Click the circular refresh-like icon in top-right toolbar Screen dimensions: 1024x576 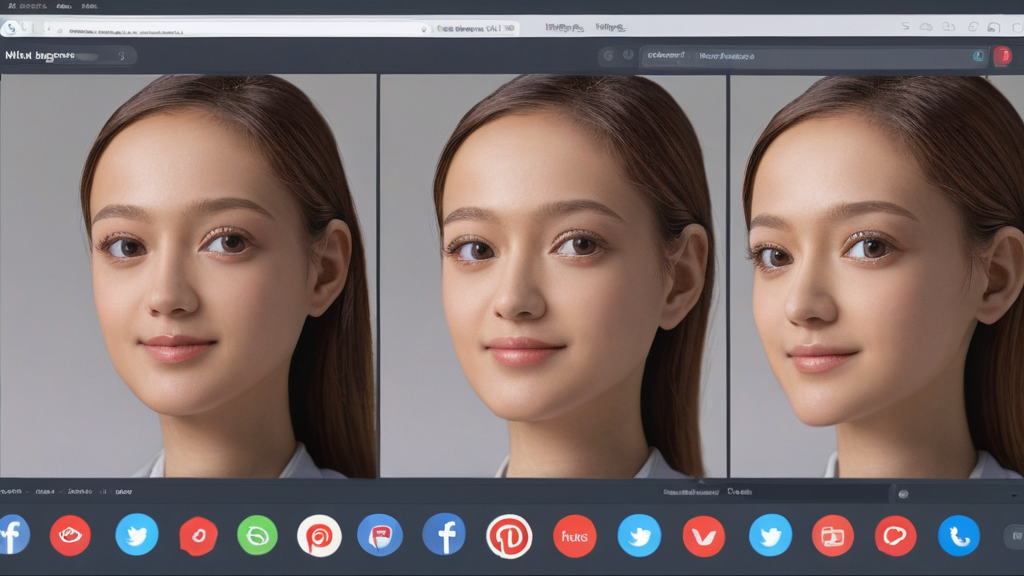pos(972,27)
